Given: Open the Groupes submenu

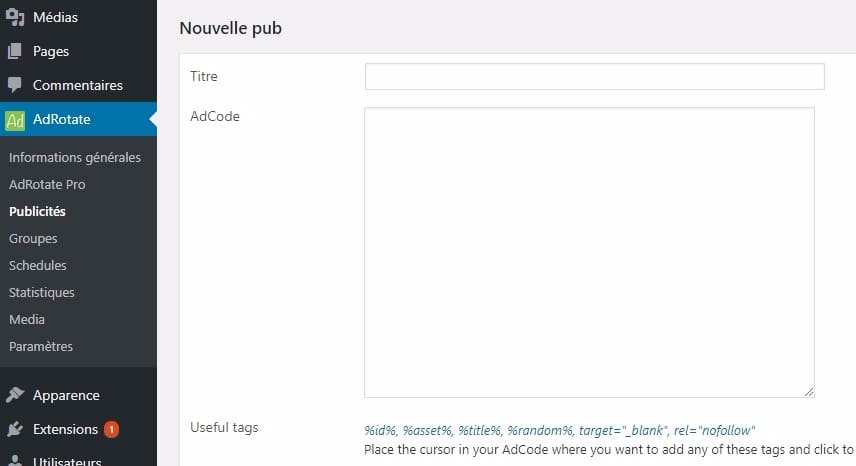Looking at the screenshot, I should pos(33,238).
